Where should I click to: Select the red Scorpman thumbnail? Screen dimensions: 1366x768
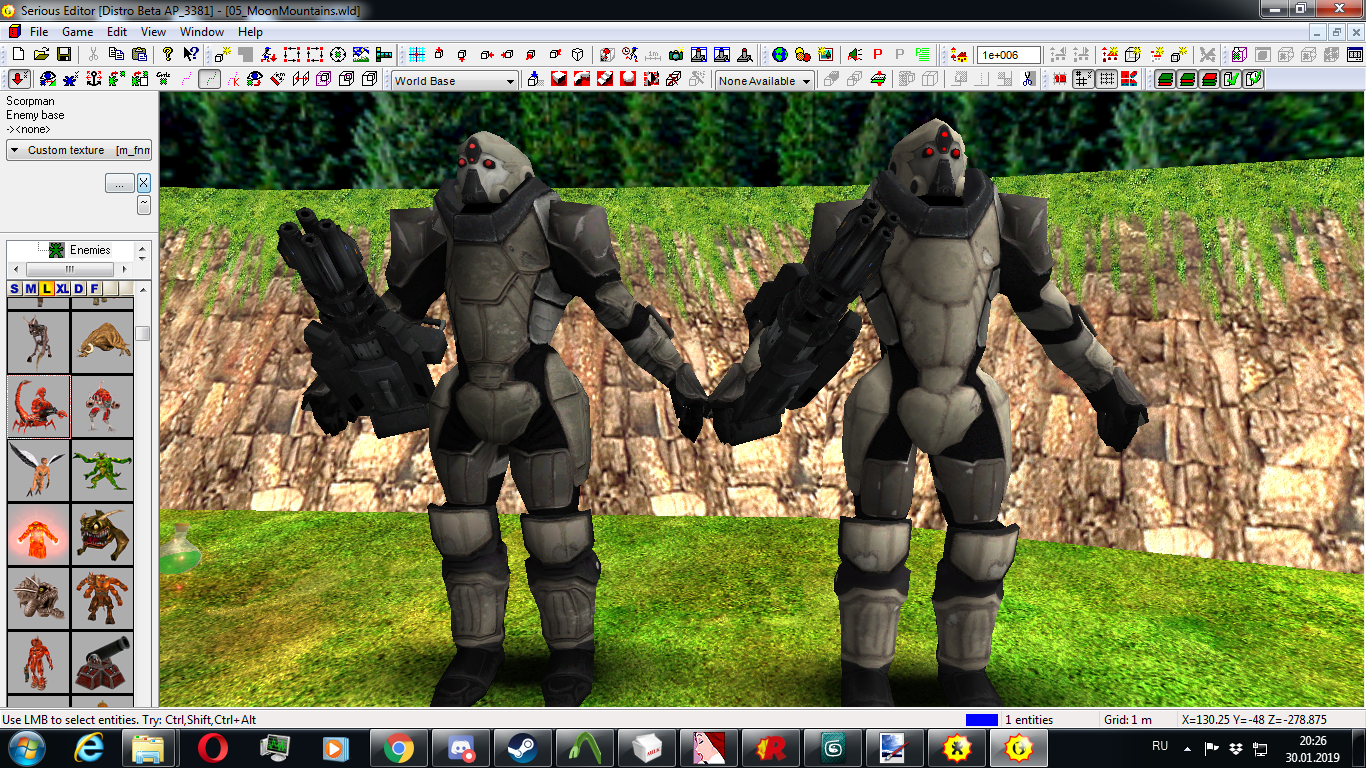[x=39, y=406]
